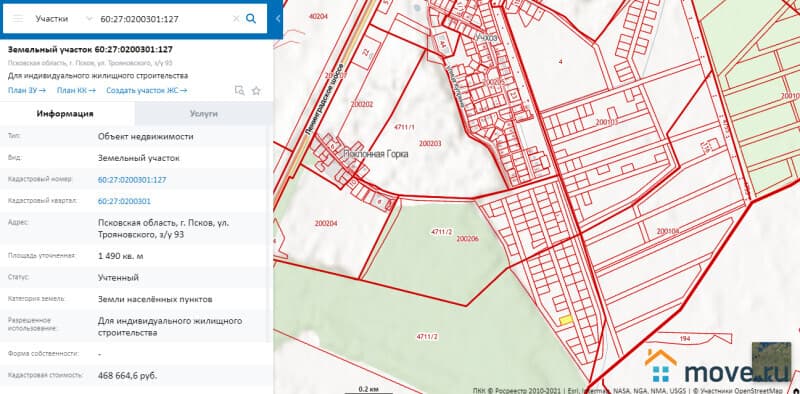Select value Земли населённых пунктов
The height and width of the screenshot is (394, 800).
[x=155, y=299]
